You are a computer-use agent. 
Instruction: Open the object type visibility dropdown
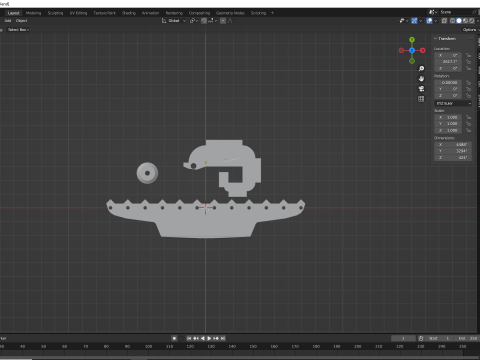tap(404, 21)
